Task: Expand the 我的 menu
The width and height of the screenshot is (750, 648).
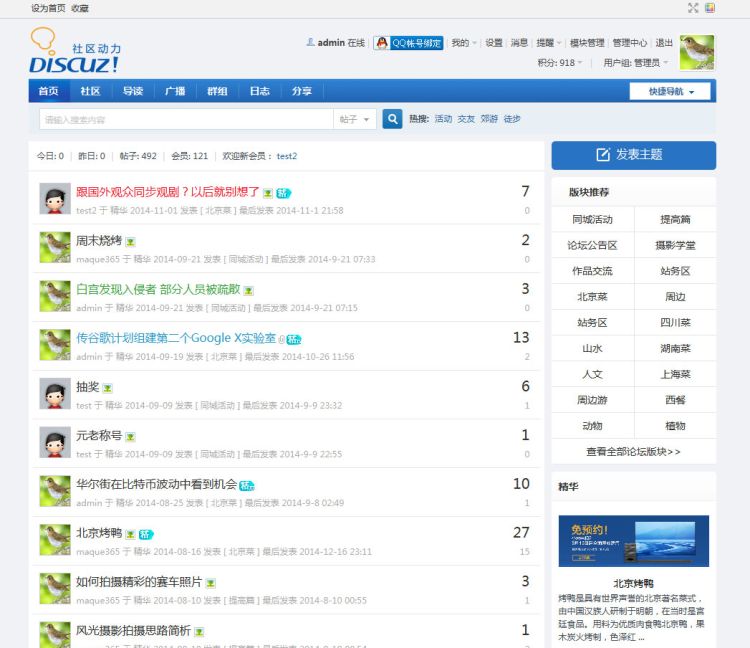Action: tap(464, 43)
